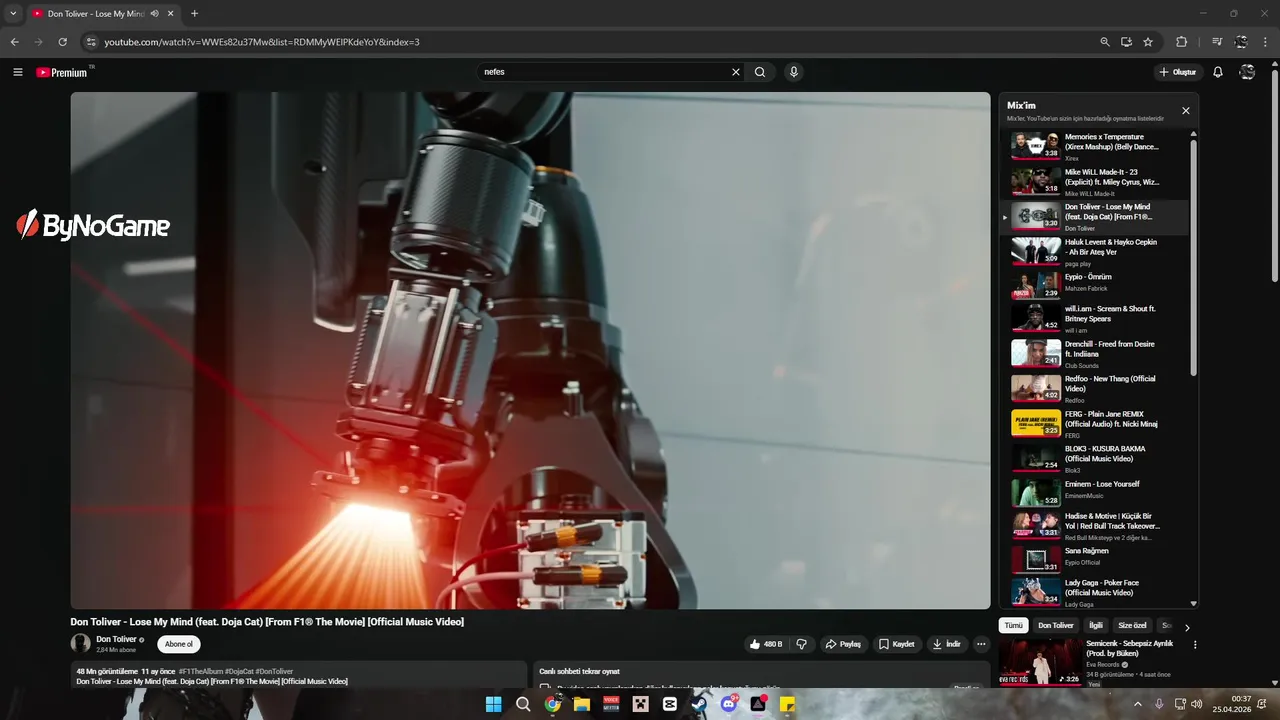The height and width of the screenshot is (720, 1280).
Task: Go to the YouTube Premium home logo
Action: tap(62, 72)
